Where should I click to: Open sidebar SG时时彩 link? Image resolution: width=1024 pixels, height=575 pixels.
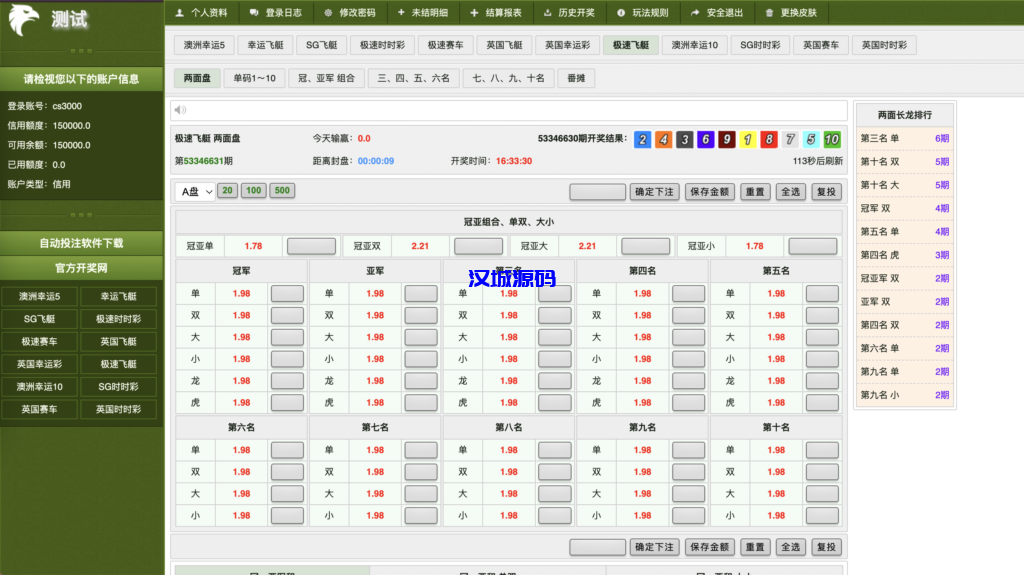click(118, 386)
